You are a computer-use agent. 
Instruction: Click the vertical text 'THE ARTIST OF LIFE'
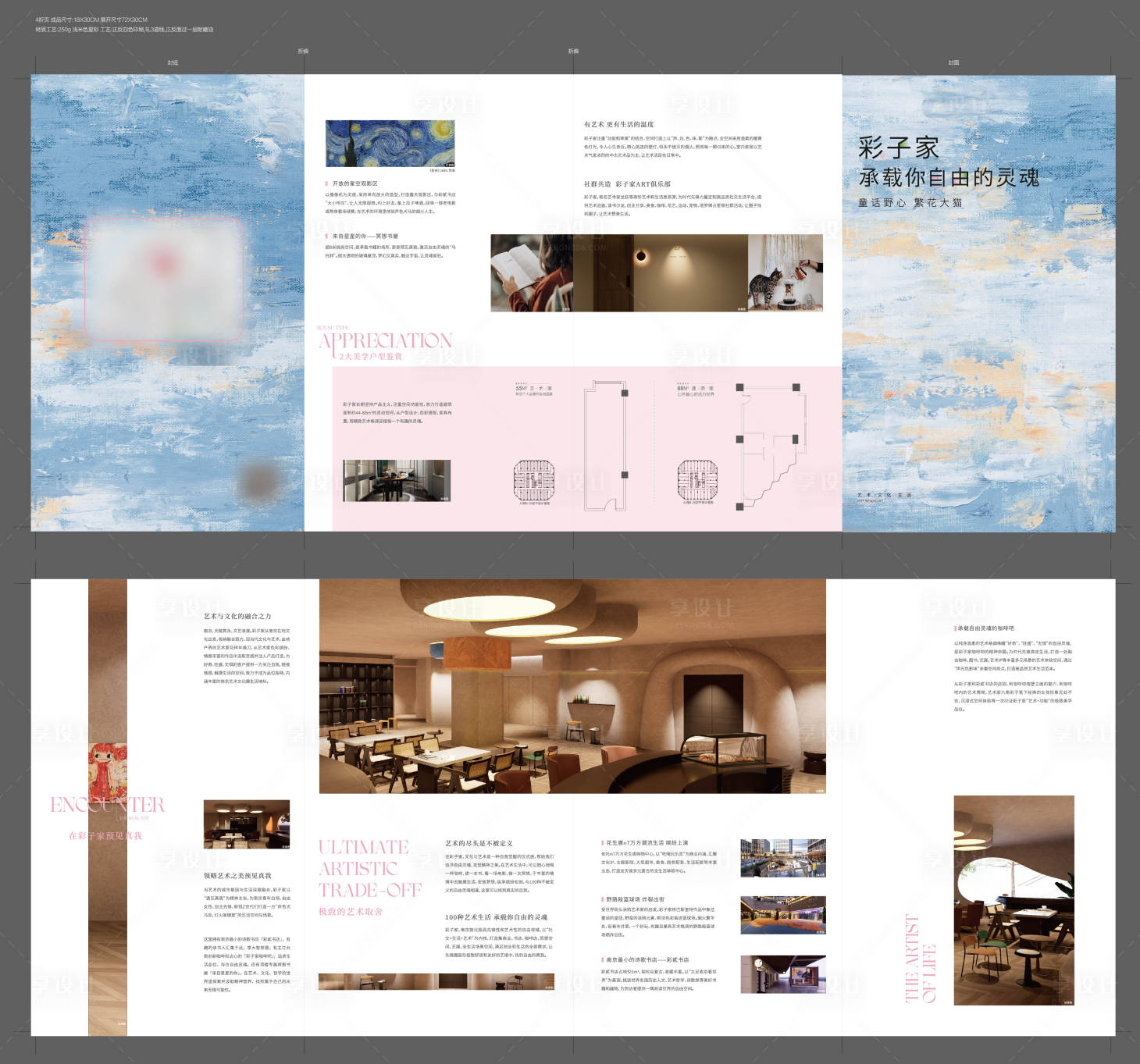point(920,959)
